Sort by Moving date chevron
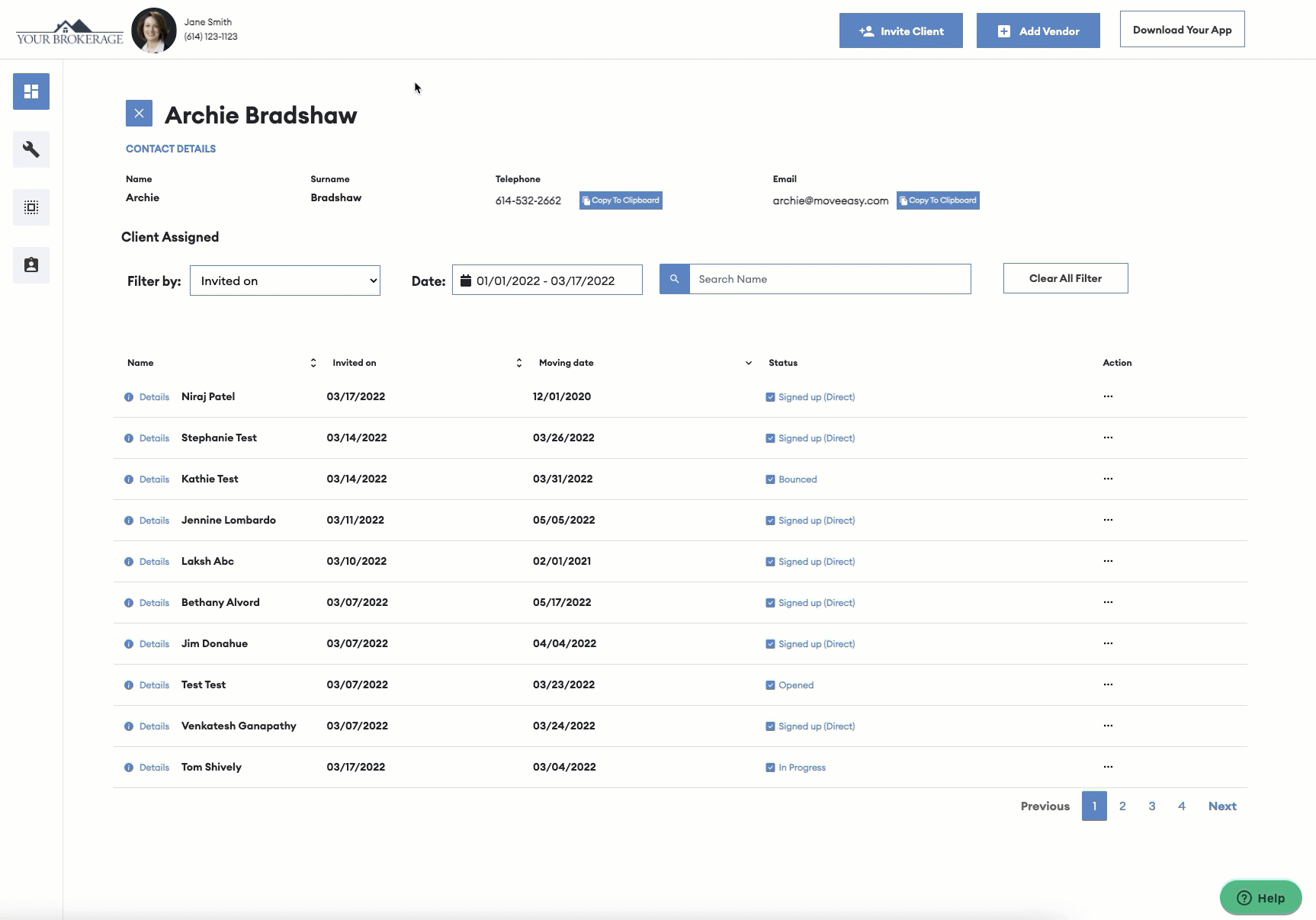 [749, 363]
